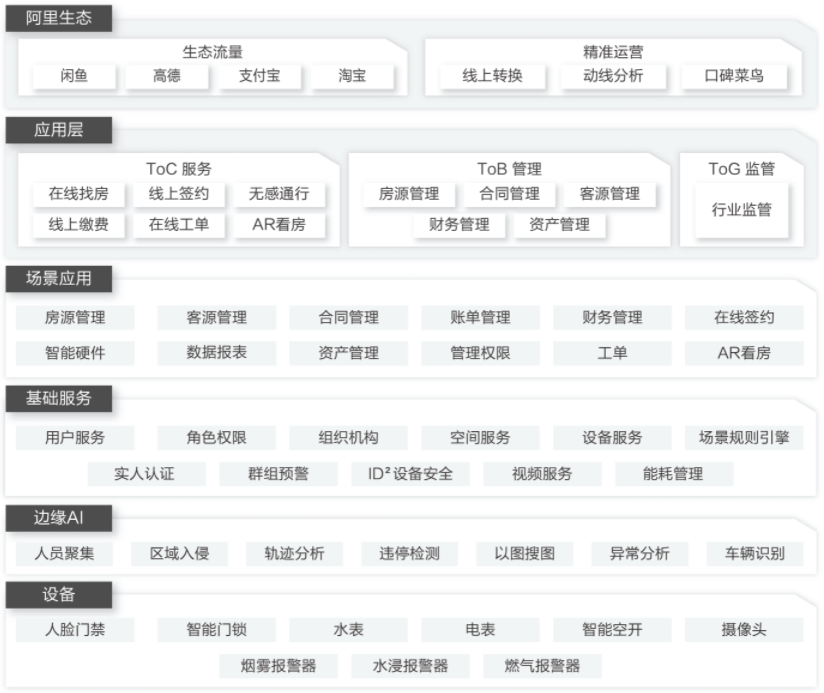The image size is (824, 693).
Task: Select the 实人认证 box
Action: tap(147, 474)
